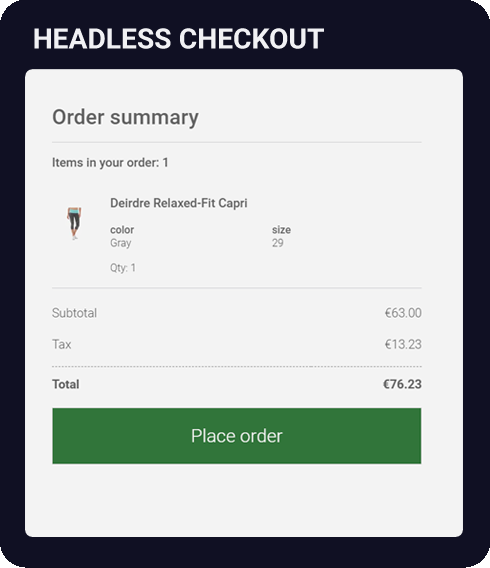
Task: Click the green Place order button
Action: [236, 436]
